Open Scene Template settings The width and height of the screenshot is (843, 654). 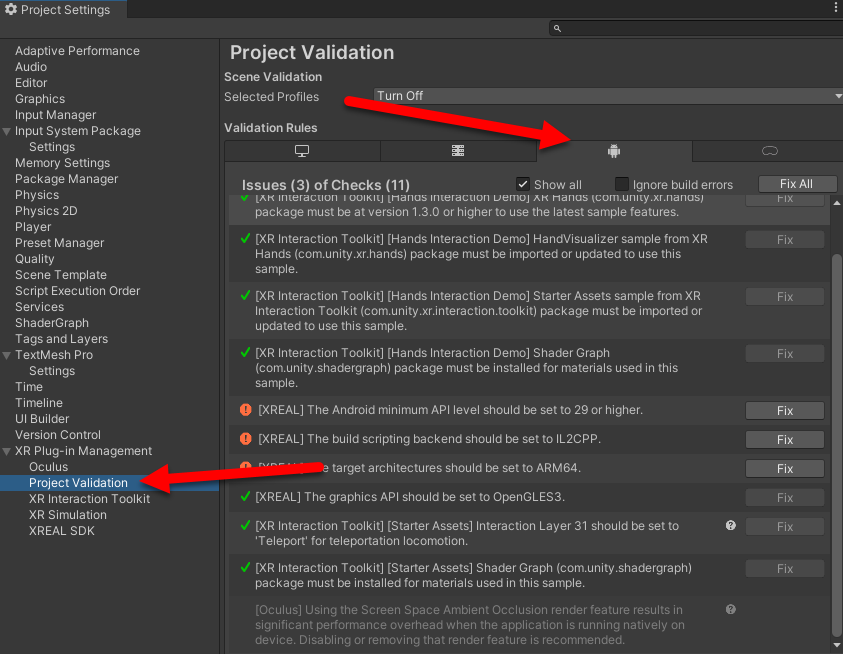[61, 275]
